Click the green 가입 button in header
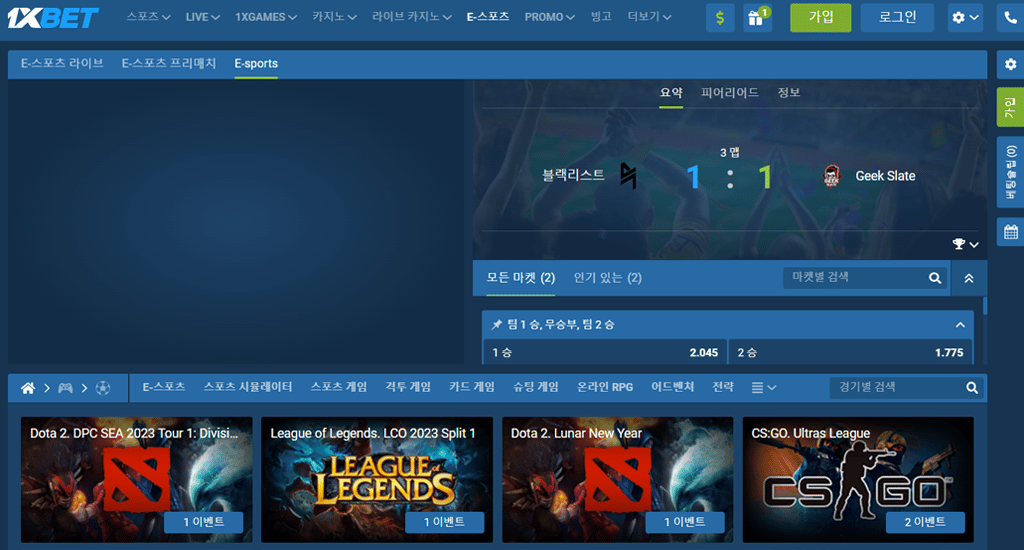1024x550 pixels. [x=820, y=18]
